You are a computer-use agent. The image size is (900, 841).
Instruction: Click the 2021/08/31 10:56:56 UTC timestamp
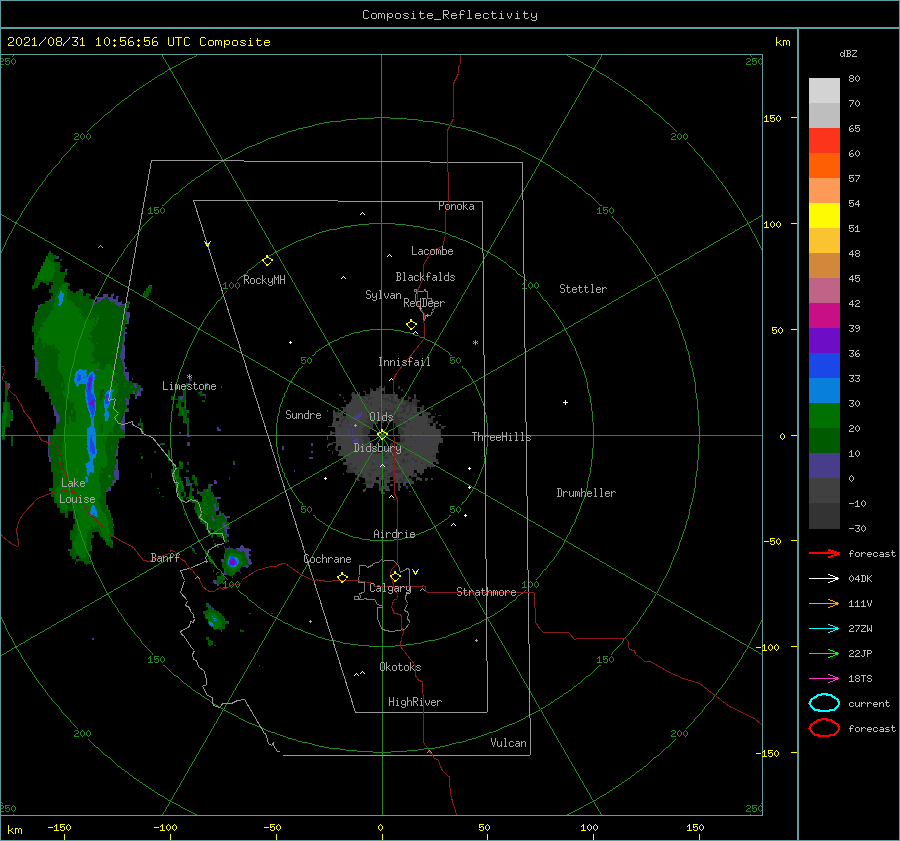(99, 42)
